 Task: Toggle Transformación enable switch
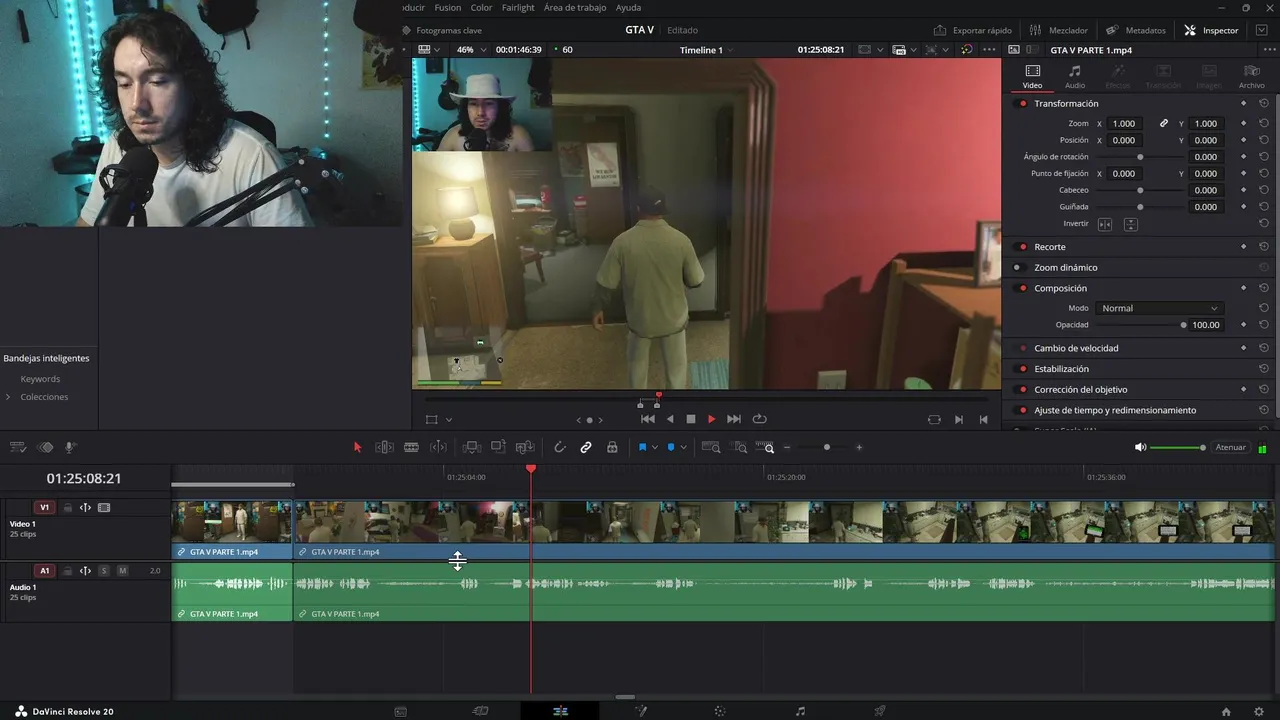coord(1022,104)
